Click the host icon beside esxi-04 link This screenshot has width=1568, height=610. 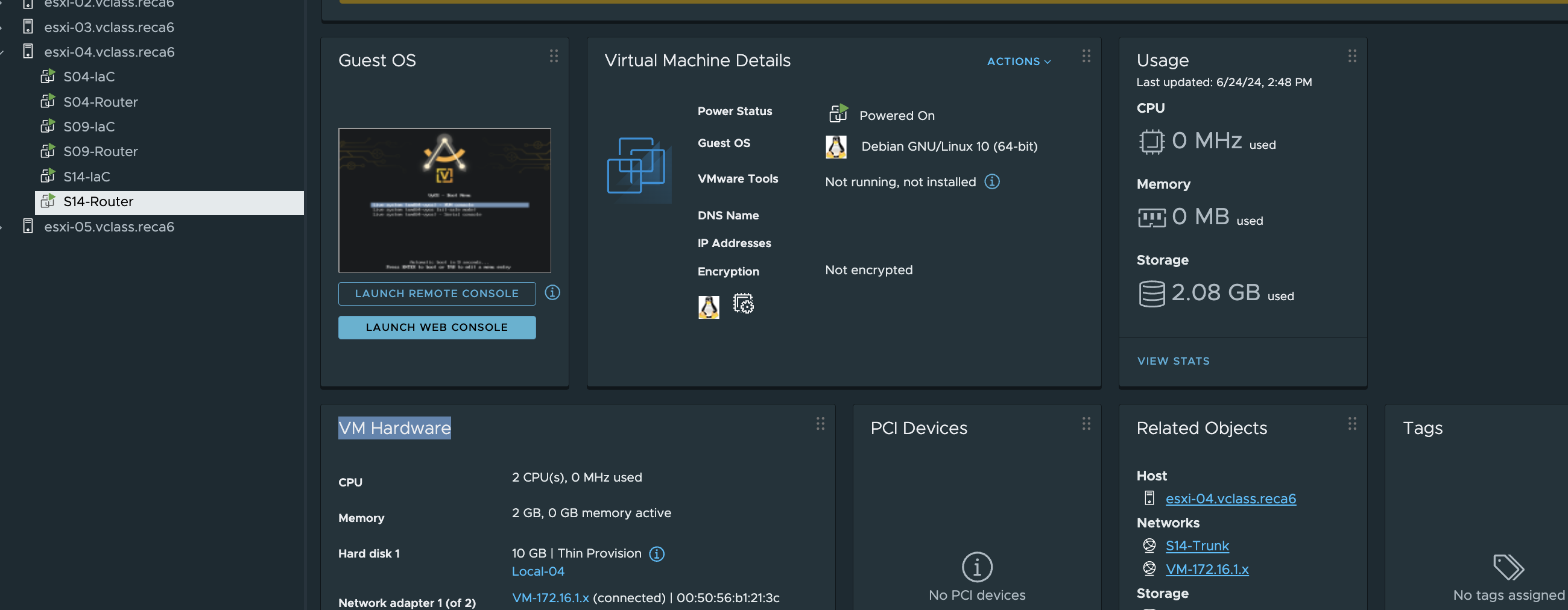(x=1149, y=498)
